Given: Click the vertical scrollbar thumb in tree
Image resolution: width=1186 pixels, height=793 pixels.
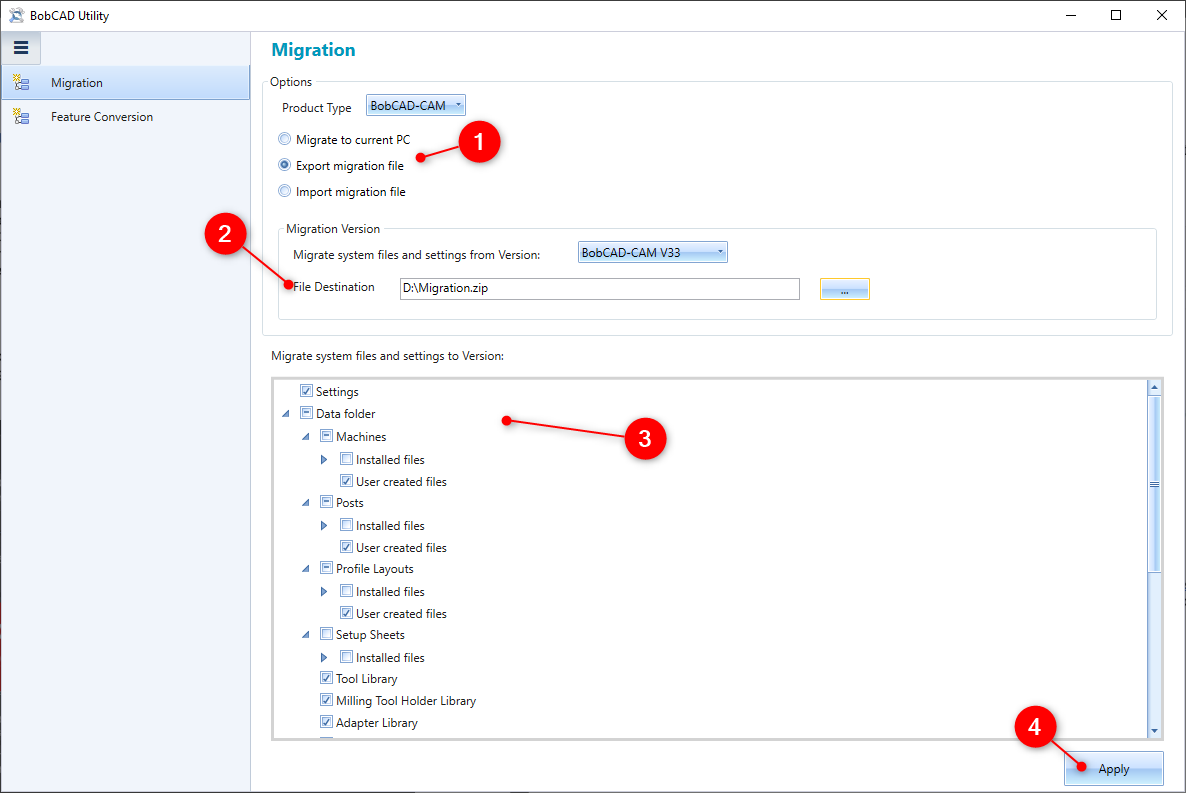Looking at the screenshot, I should coord(1154,484).
